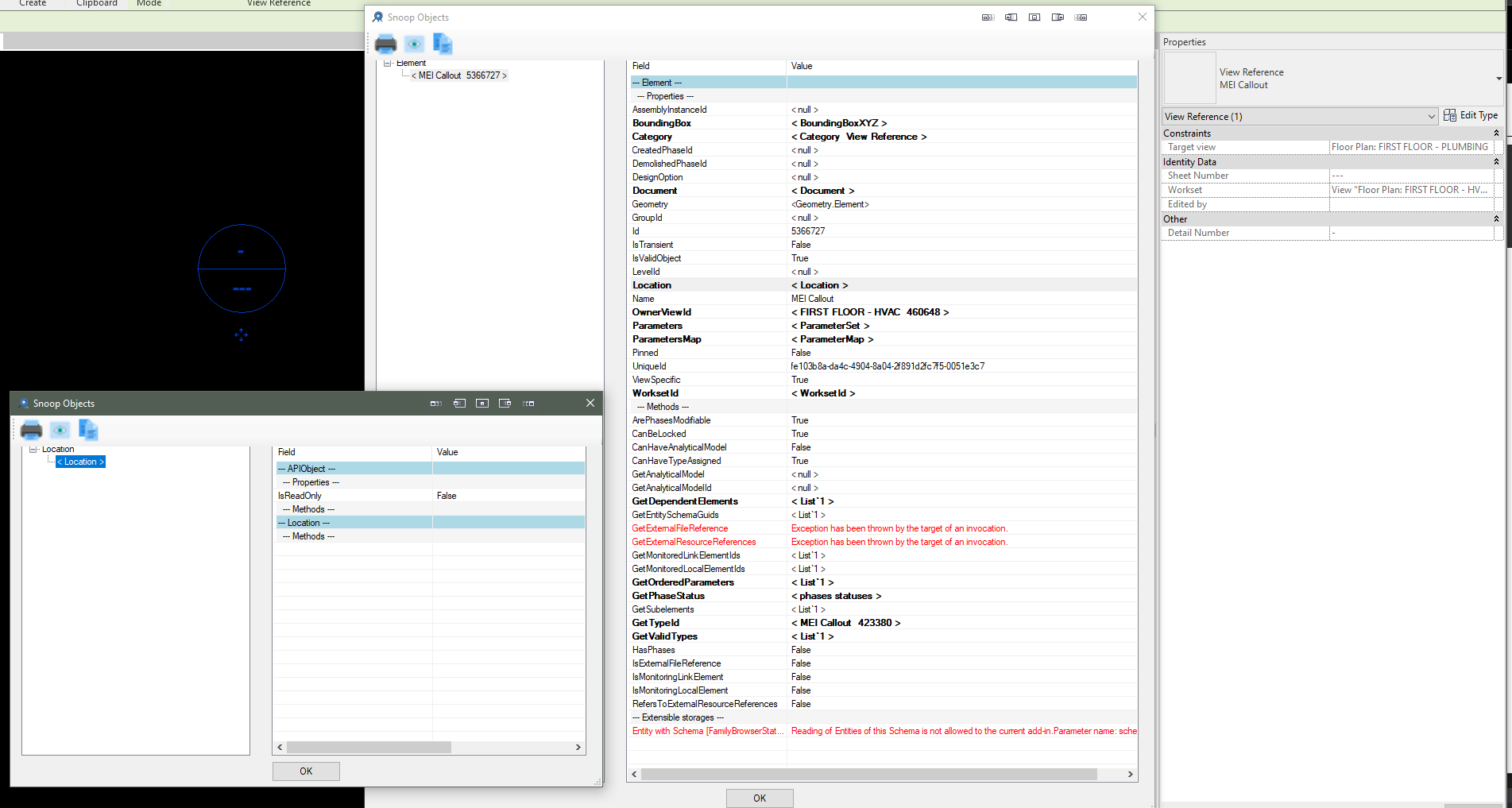
Task: Collapse the Identity Data section in Properties
Action: tap(1496, 162)
